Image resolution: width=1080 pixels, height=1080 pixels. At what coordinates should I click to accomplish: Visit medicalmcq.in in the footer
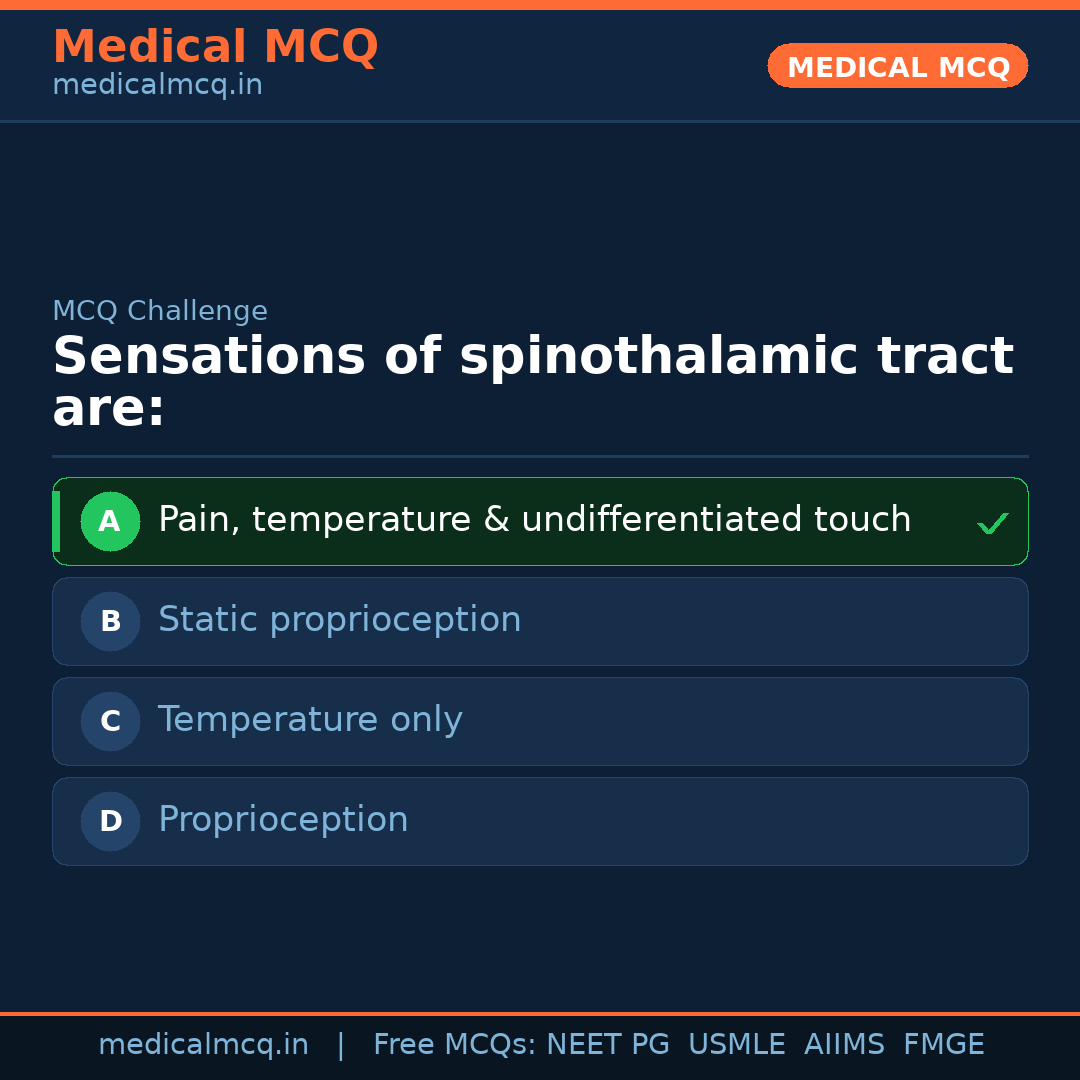203,1045
